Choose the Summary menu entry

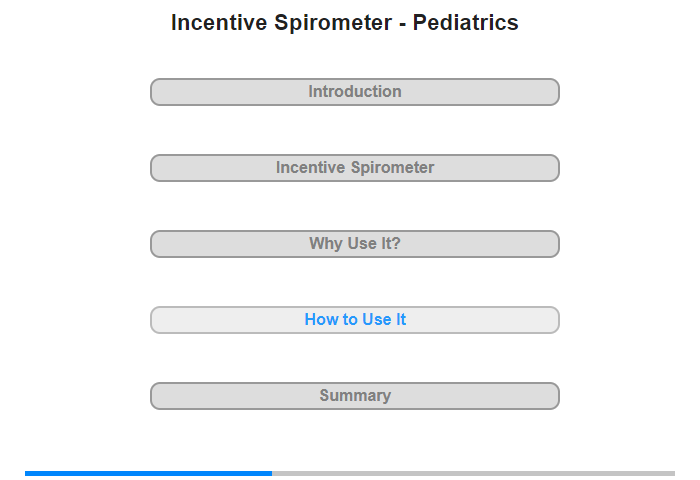click(354, 396)
